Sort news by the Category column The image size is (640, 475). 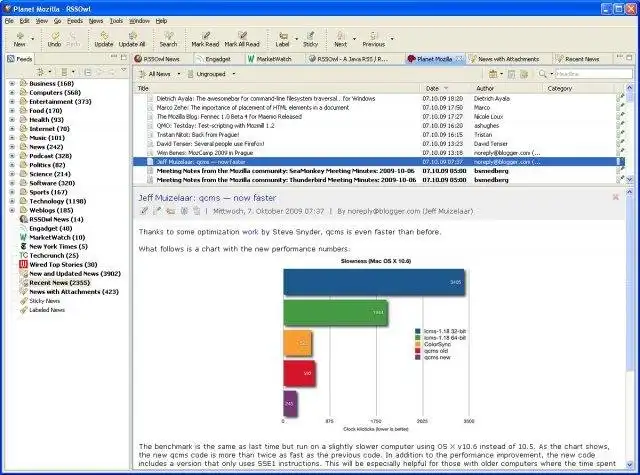click(579, 88)
